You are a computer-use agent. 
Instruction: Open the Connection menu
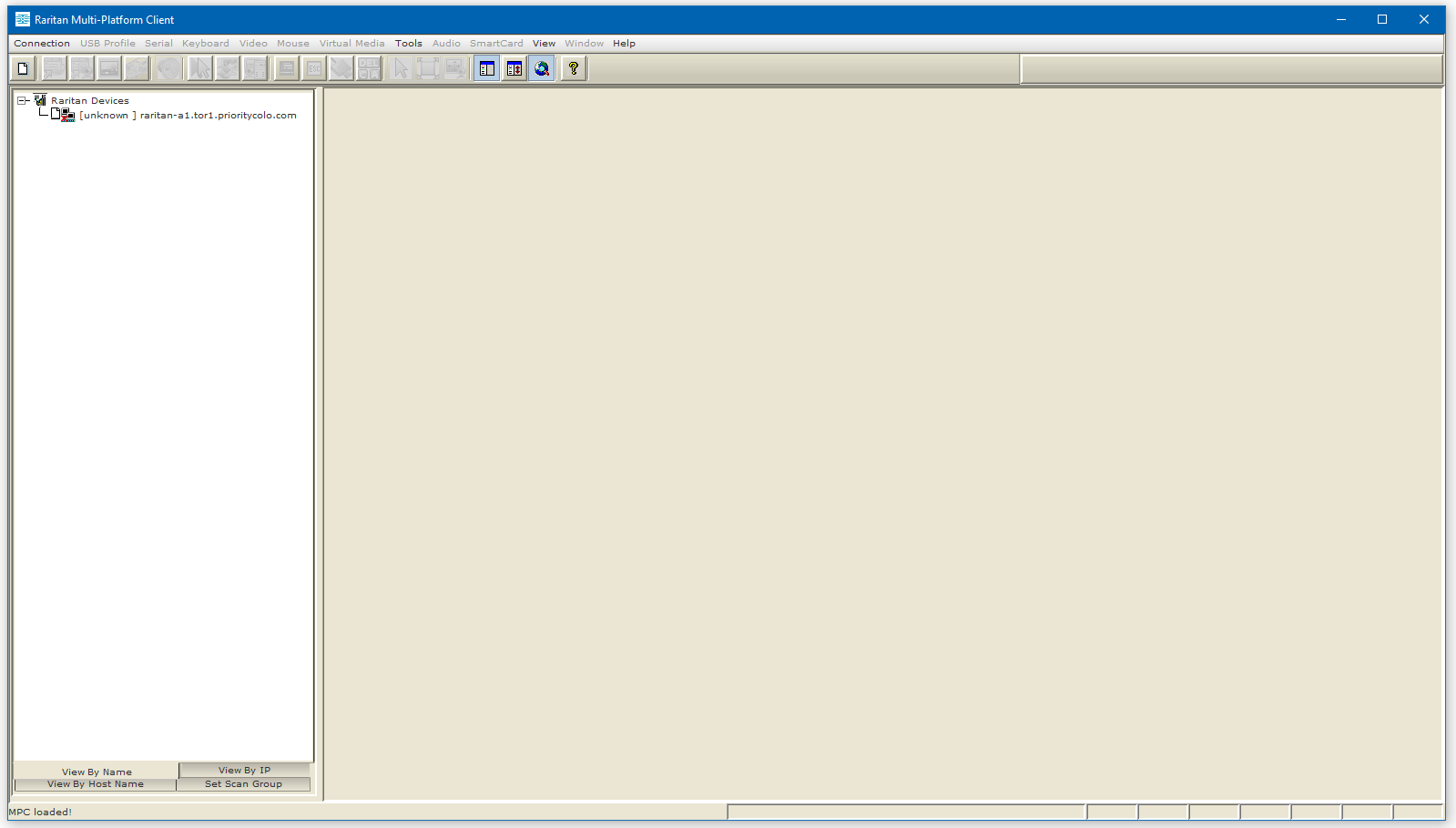[42, 44]
